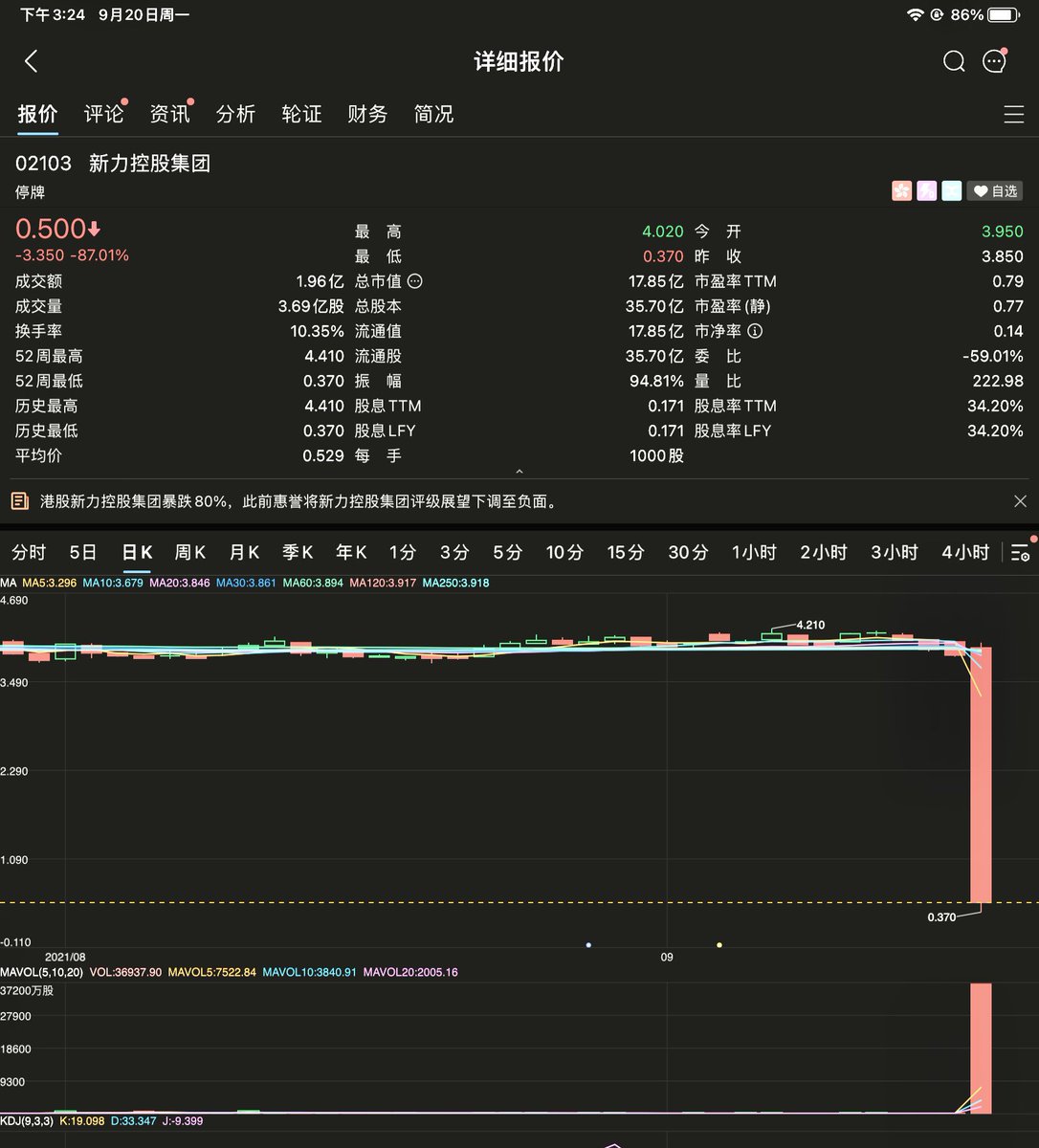The image size is (1039, 1148).
Task: Tap the blue event dot on timeline
Action: click(588, 945)
